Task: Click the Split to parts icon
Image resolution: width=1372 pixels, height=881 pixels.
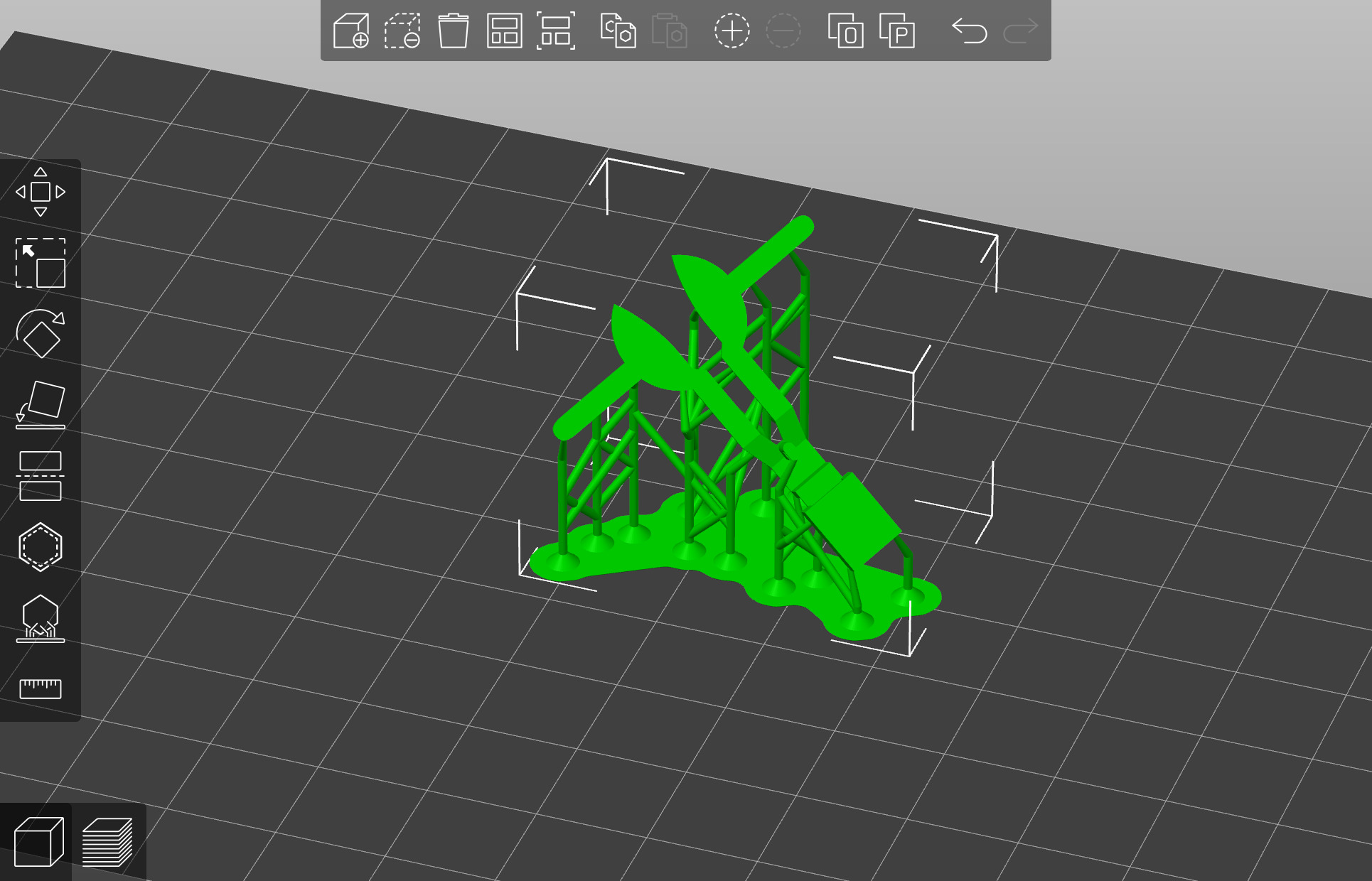Action: [x=896, y=31]
